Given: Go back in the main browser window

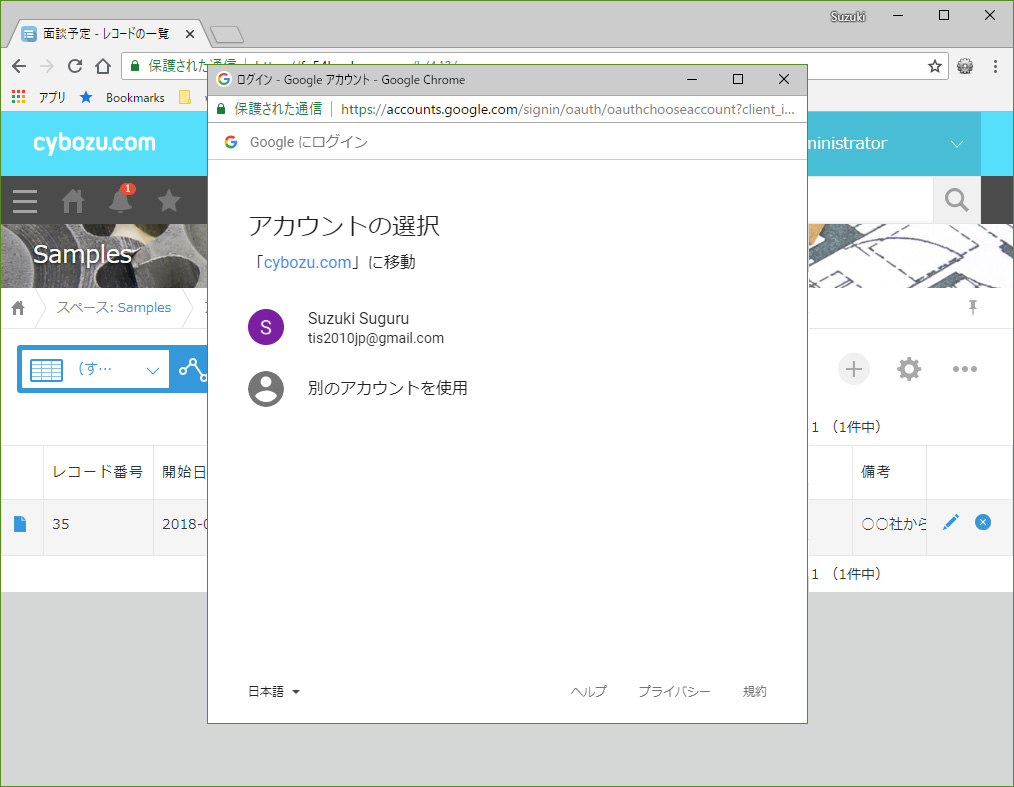Looking at the screenshot, I should [19, 66].
